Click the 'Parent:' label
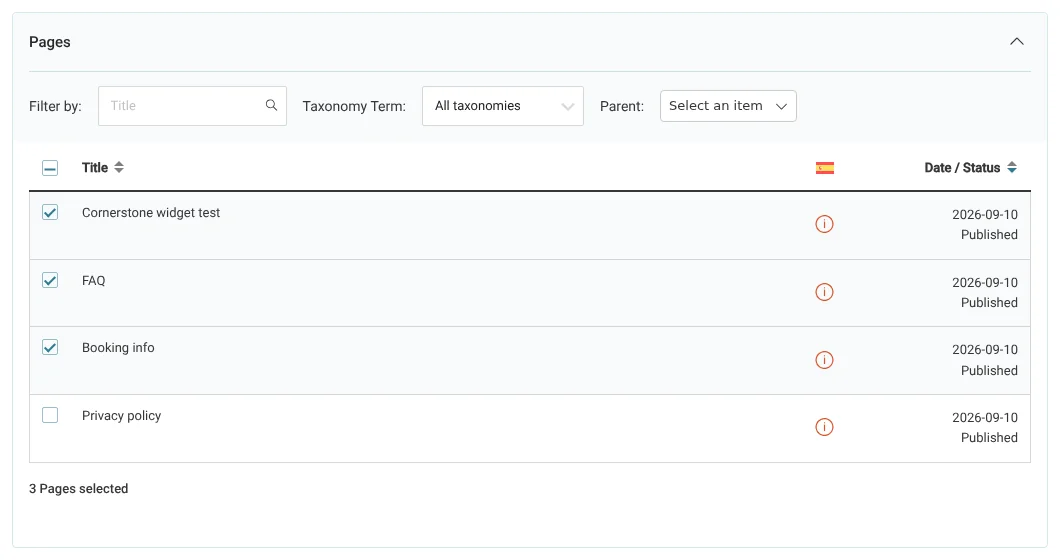Screen dimensions: 1060x560 pyautogui.click(x=622, y=106)
